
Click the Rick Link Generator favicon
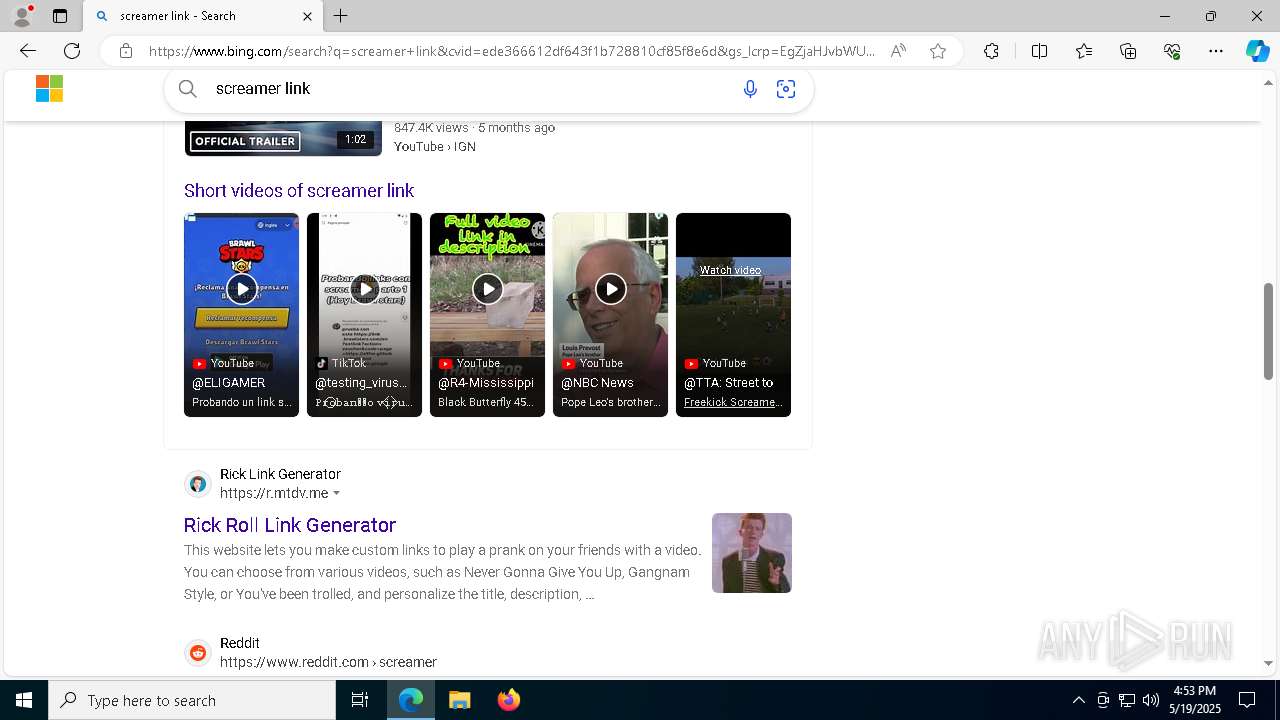click(198, 484)
